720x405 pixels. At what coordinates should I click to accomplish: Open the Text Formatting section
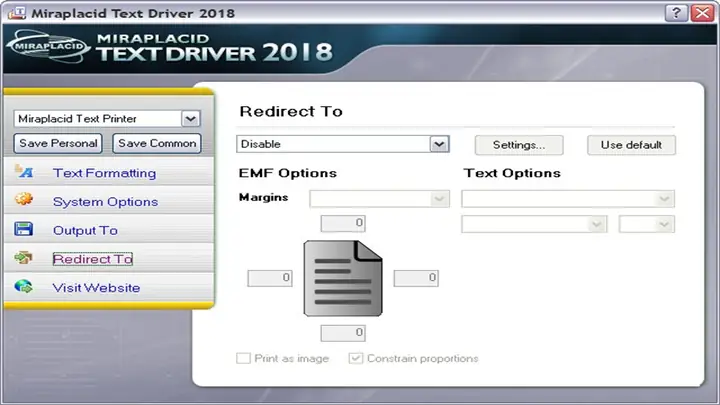tap(105, 173)
